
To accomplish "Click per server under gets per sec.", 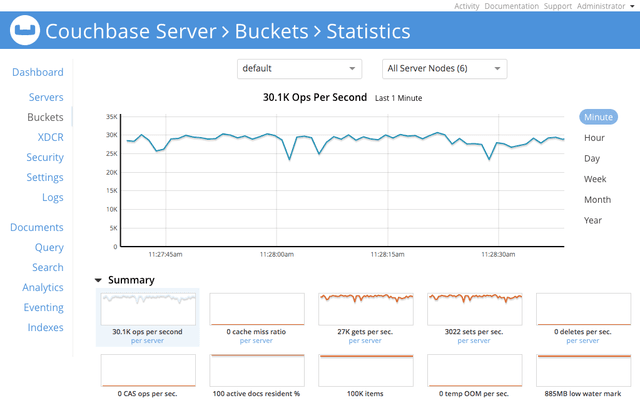I will (365, 341).
